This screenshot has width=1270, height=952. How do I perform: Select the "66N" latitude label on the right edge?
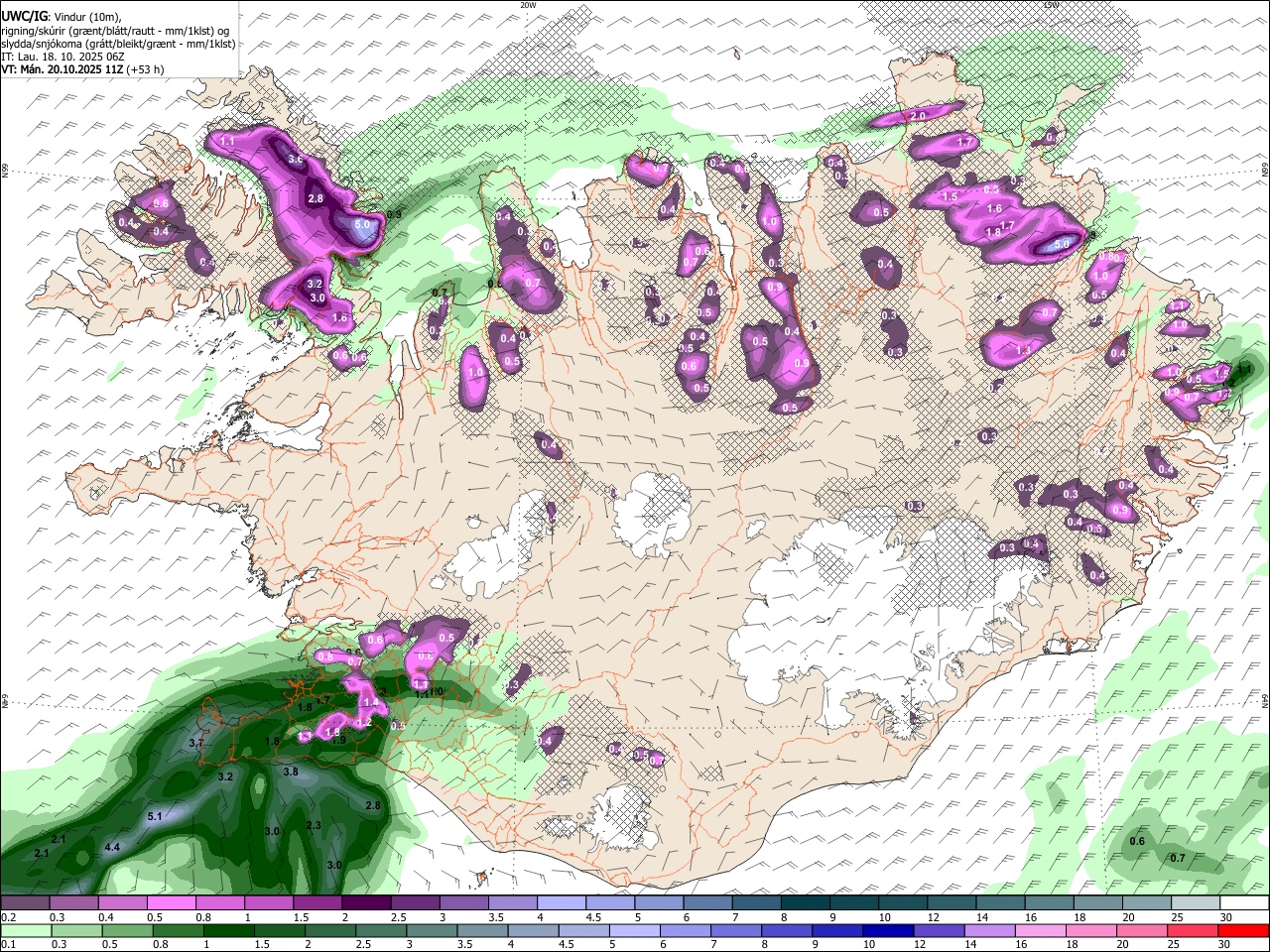(1265, 171)
